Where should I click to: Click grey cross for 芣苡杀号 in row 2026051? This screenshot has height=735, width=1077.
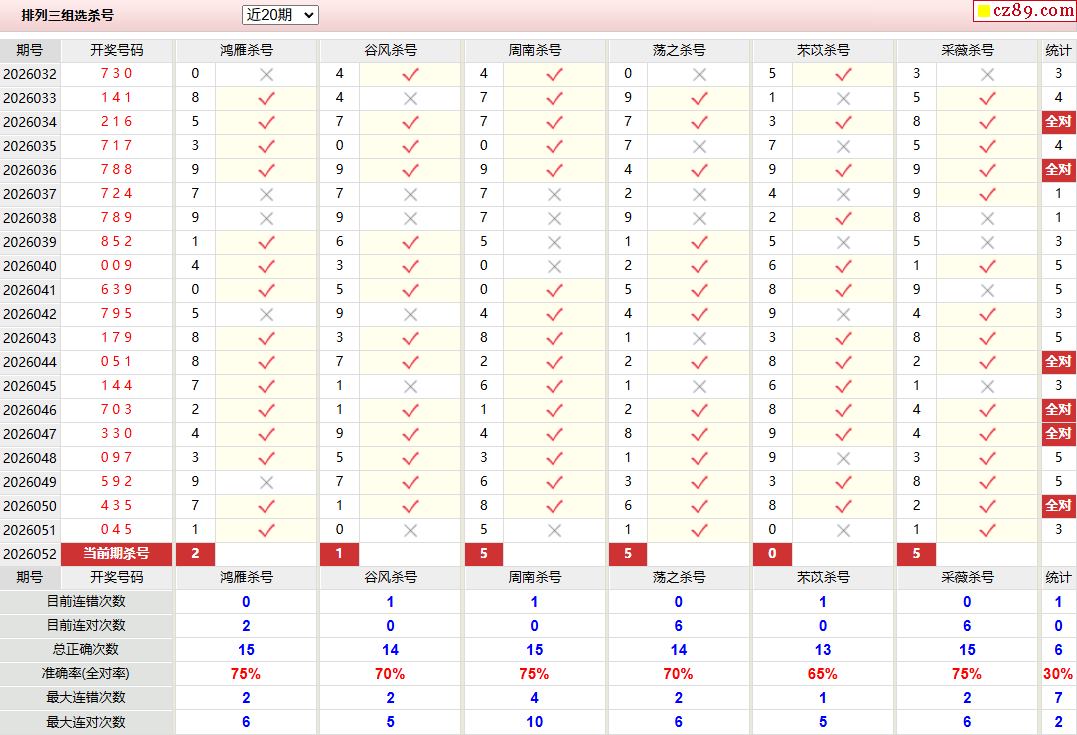tap(843, 530)
